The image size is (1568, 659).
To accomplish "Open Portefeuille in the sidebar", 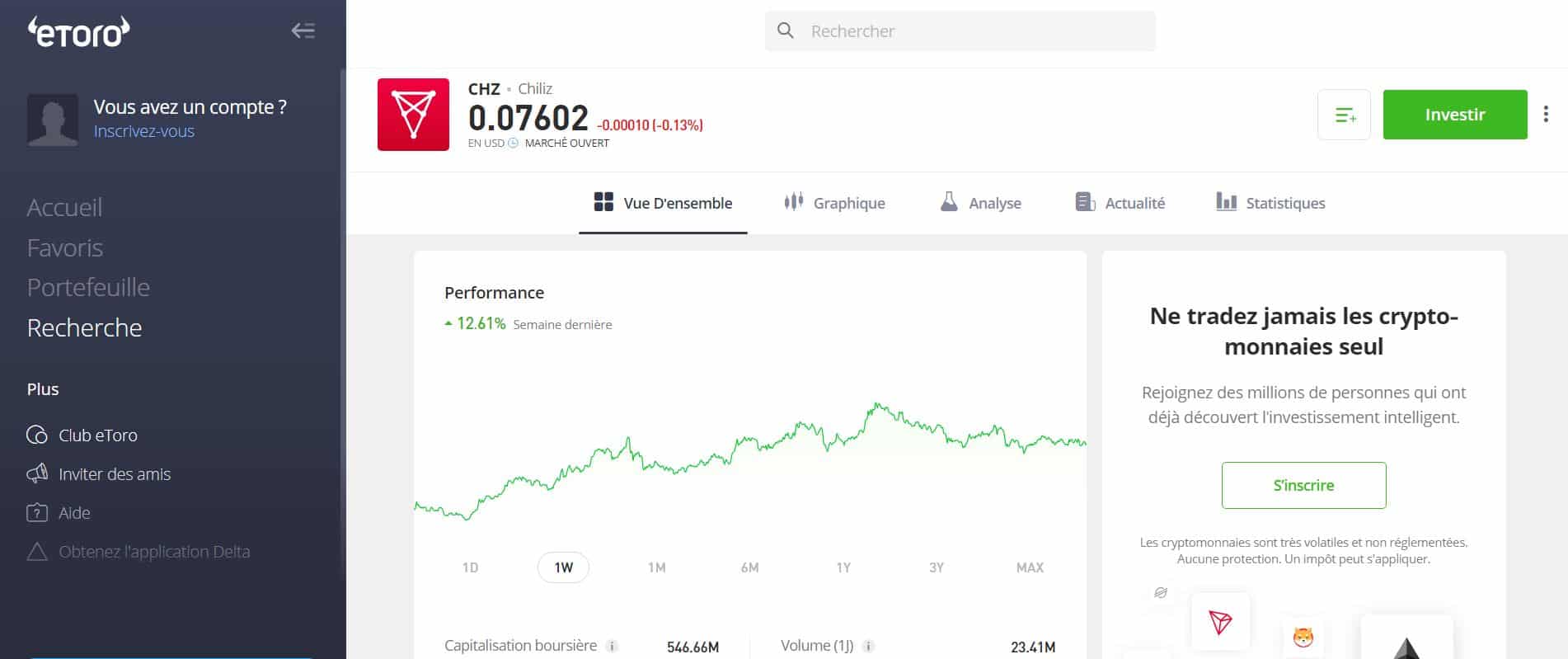I will pyautogui.click(x=88, y=287).
